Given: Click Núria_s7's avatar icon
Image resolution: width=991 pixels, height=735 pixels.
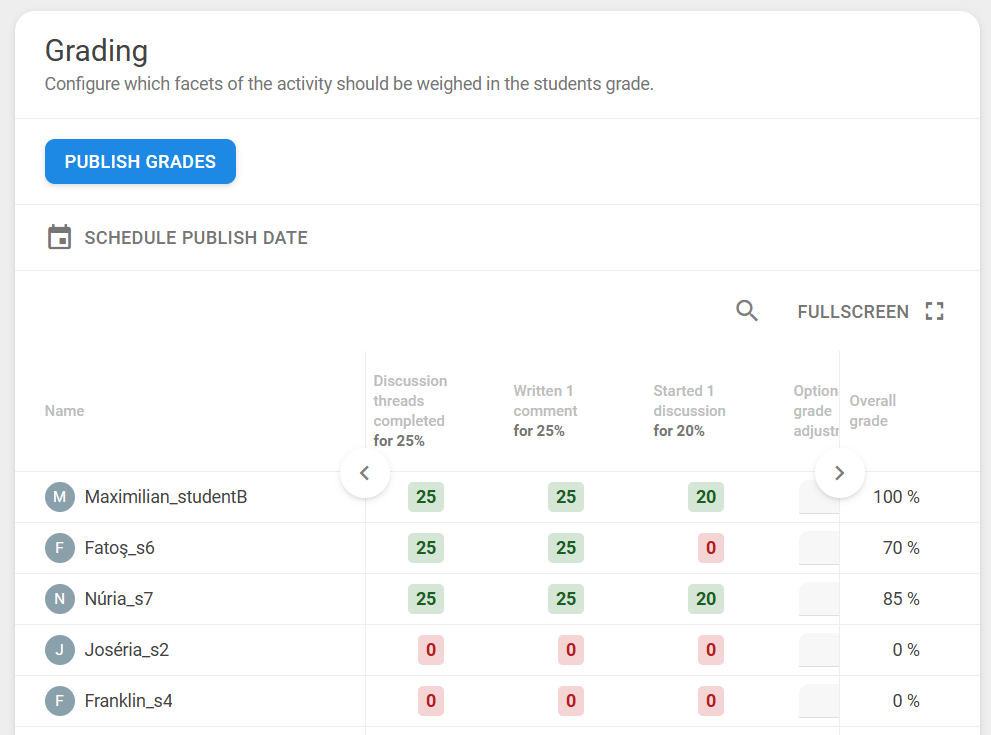Looking at the screenshot, I should 60,599.
